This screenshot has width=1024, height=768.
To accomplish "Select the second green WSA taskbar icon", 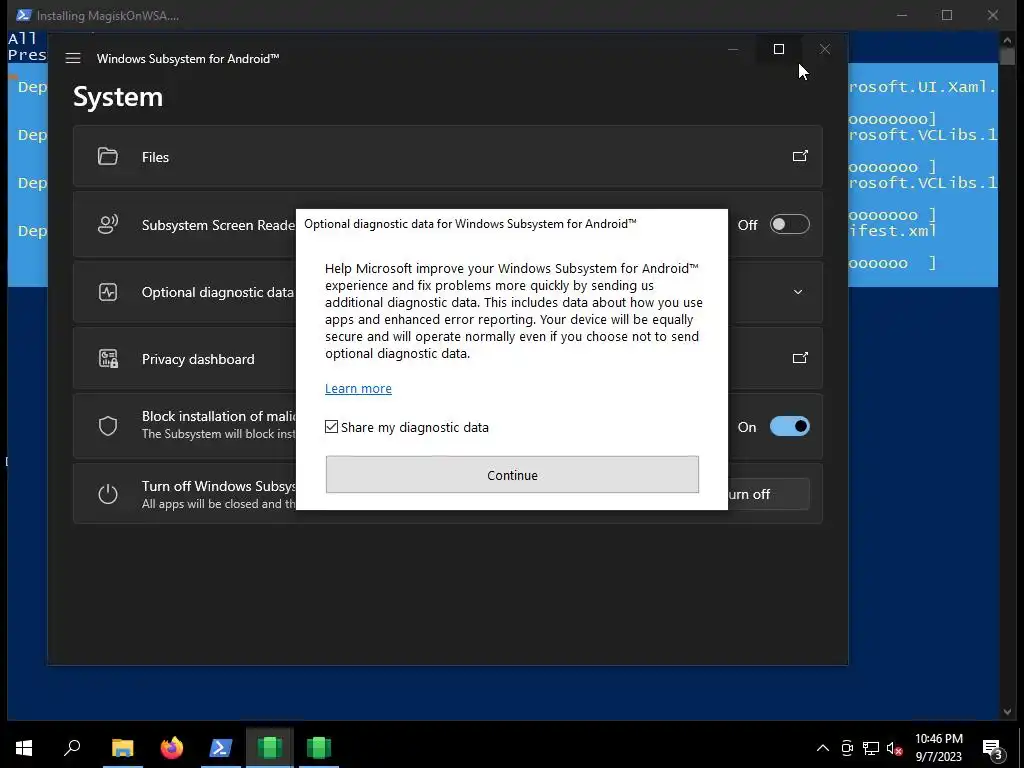I will tap(319, 747).
